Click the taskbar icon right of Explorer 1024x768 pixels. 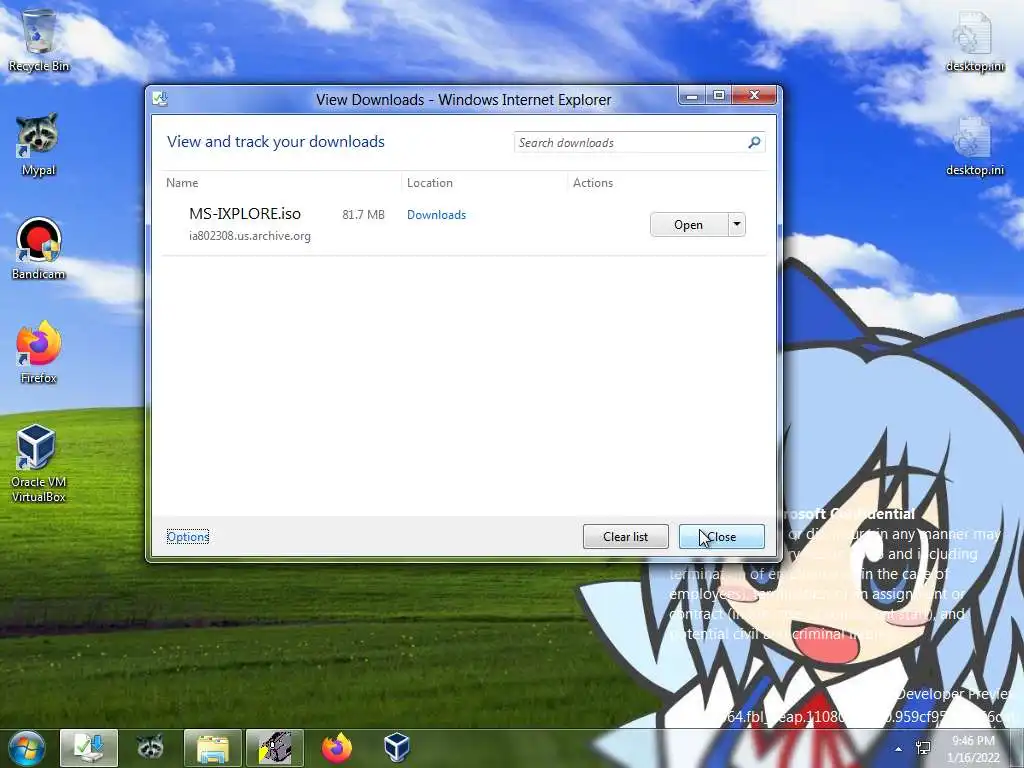coord(275,748)
